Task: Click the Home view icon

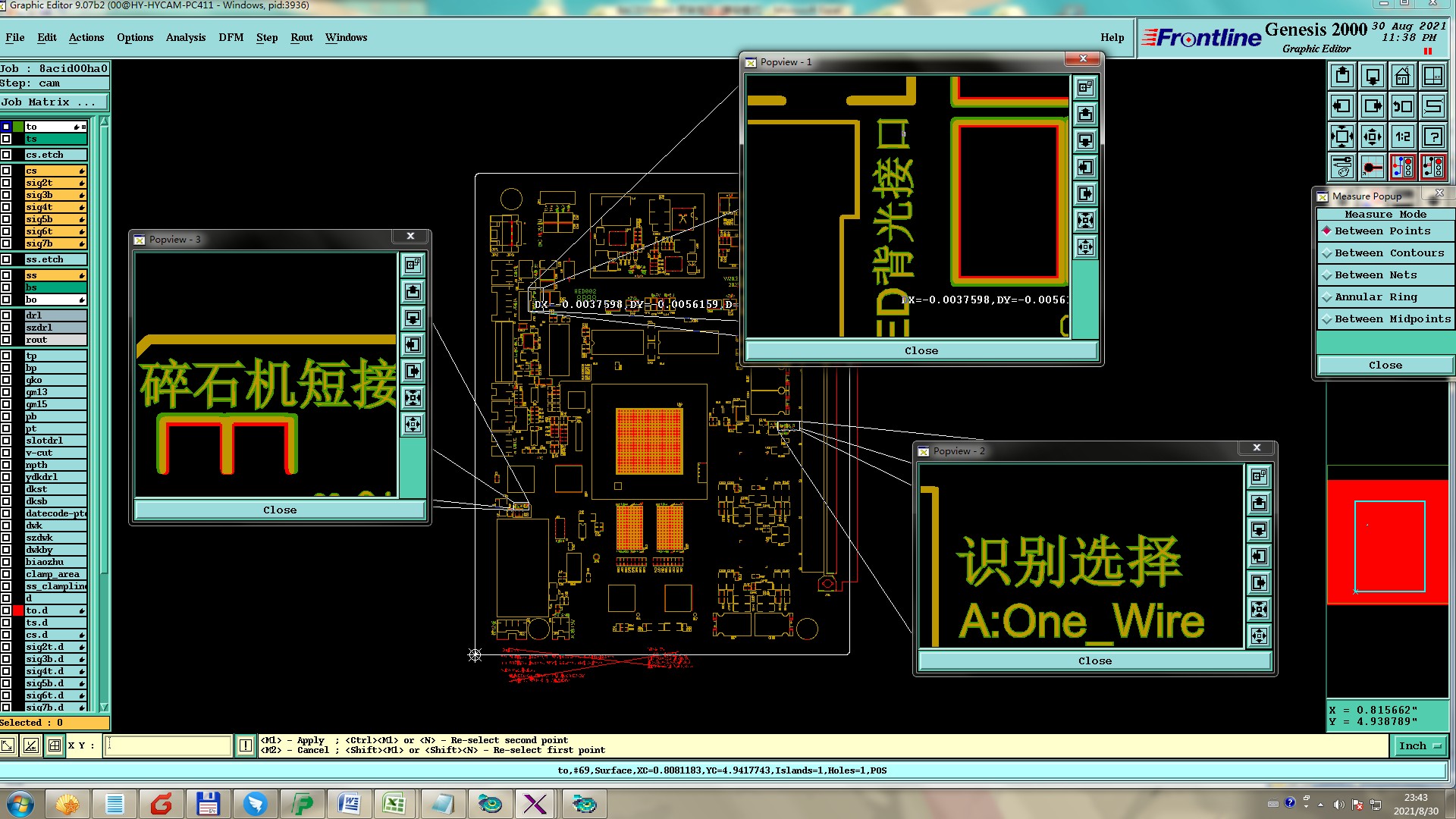Action: pos(1402,76)
